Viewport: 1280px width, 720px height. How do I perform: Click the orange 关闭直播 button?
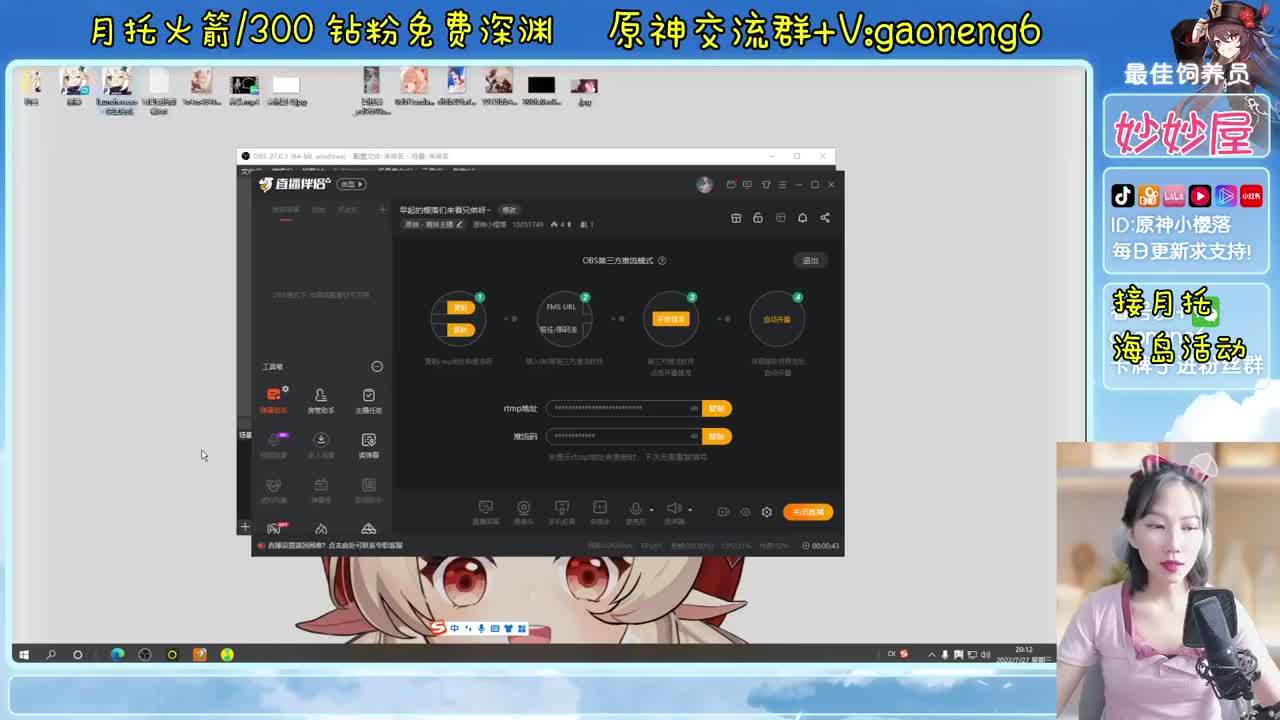(x=808, y=512)
